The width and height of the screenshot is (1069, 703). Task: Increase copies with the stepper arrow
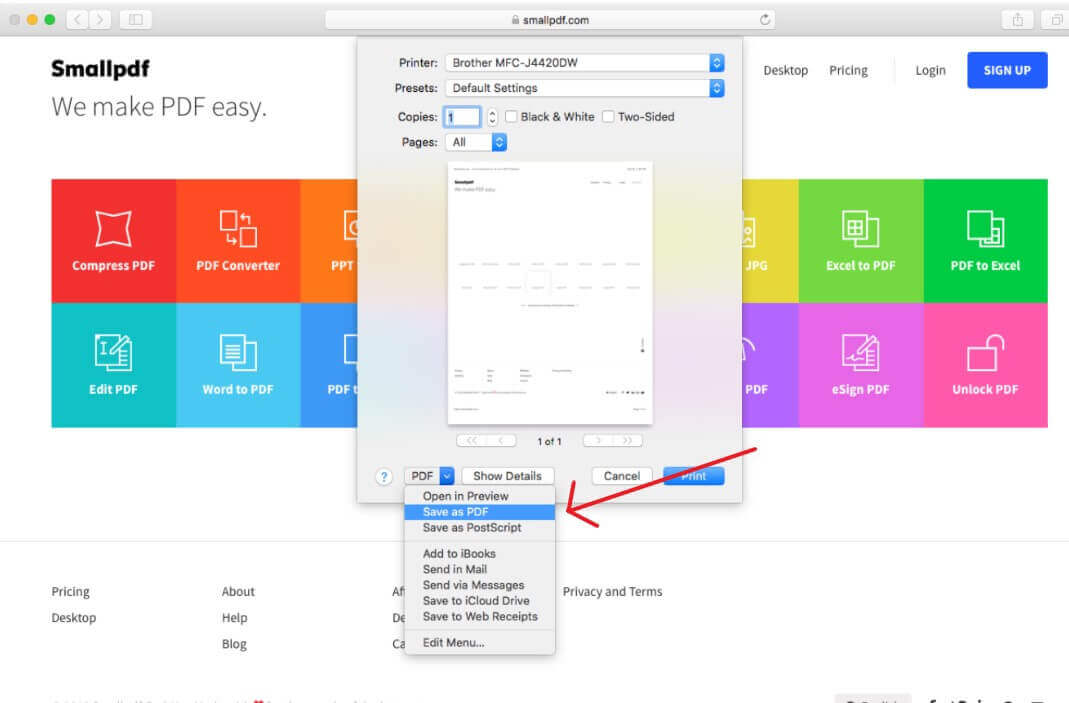tap(490, 112)
